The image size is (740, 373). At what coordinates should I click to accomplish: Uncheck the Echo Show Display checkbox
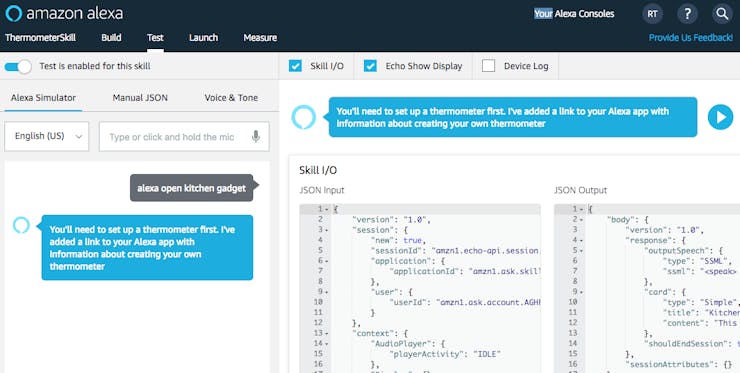(x=370, y=66)
